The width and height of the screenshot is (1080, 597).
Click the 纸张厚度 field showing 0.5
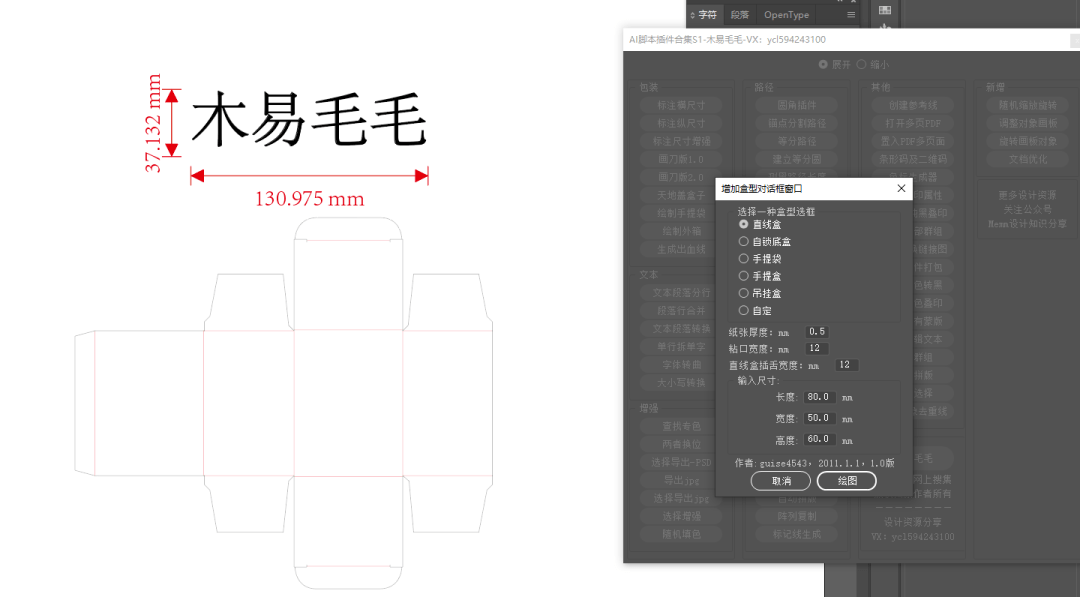(x=816, y=332)
